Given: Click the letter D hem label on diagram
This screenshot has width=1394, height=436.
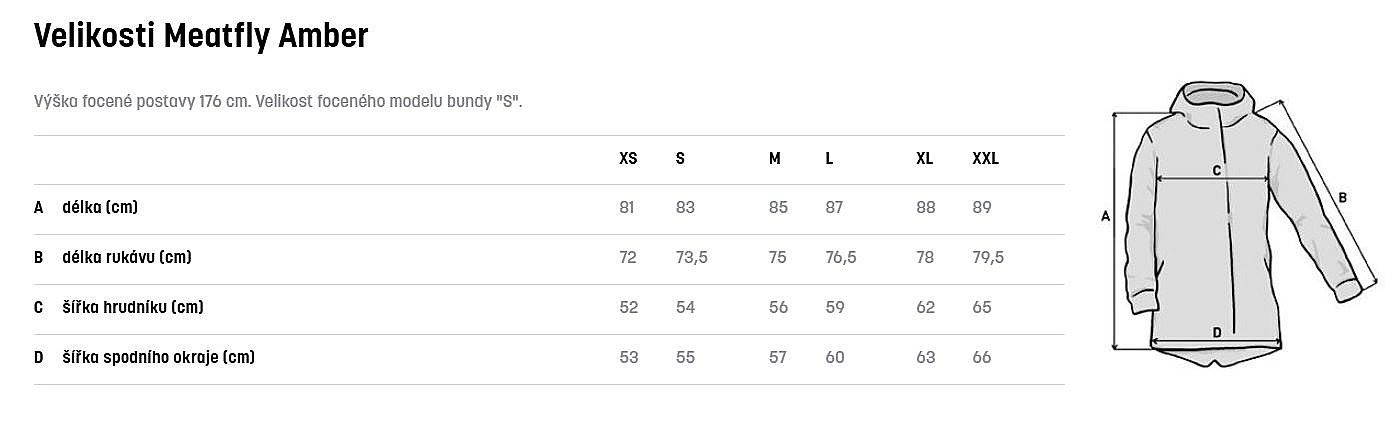Looking at the screenshot, I should tap(1216, 333).
